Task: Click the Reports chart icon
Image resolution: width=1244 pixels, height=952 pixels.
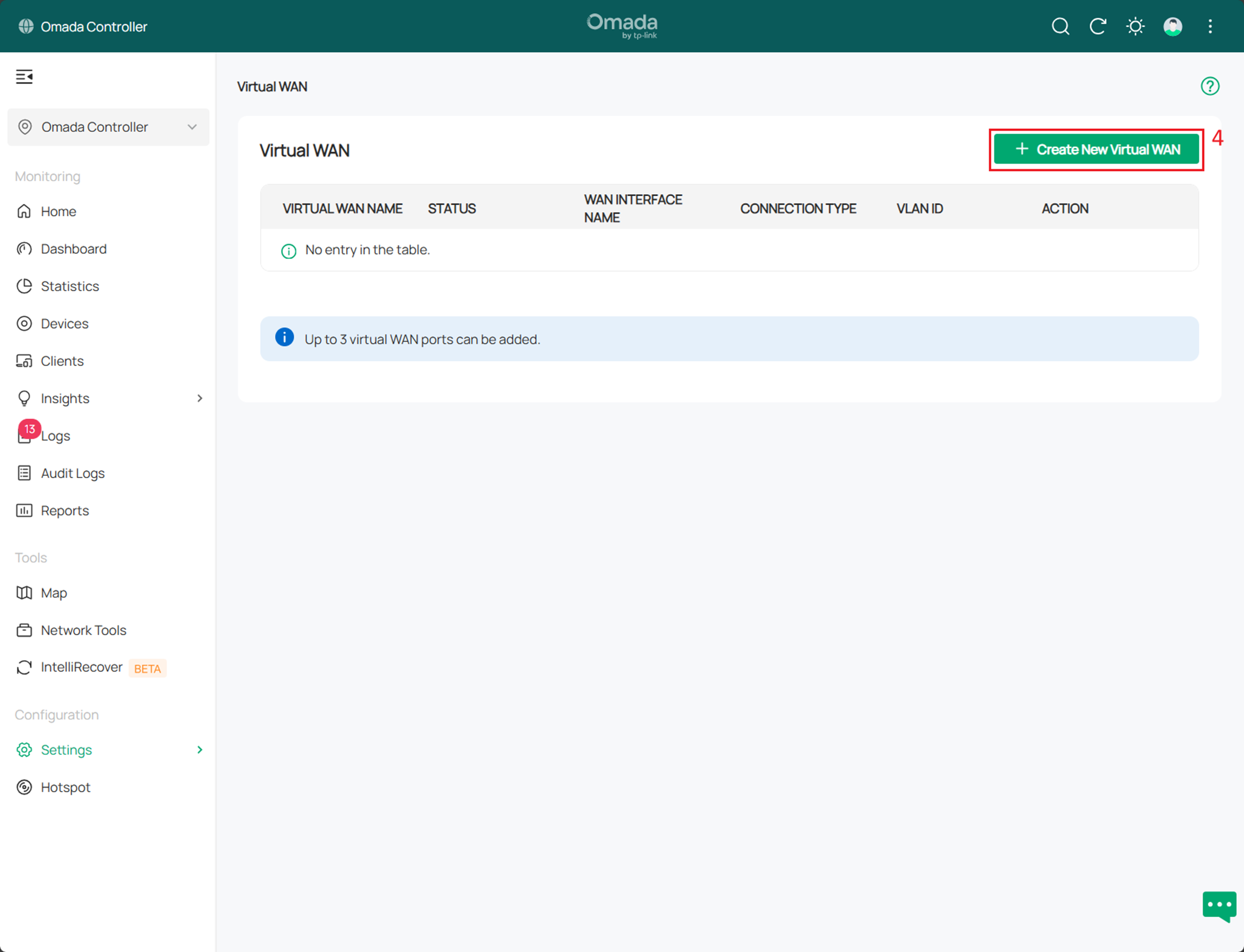Action: pos(24,511)
